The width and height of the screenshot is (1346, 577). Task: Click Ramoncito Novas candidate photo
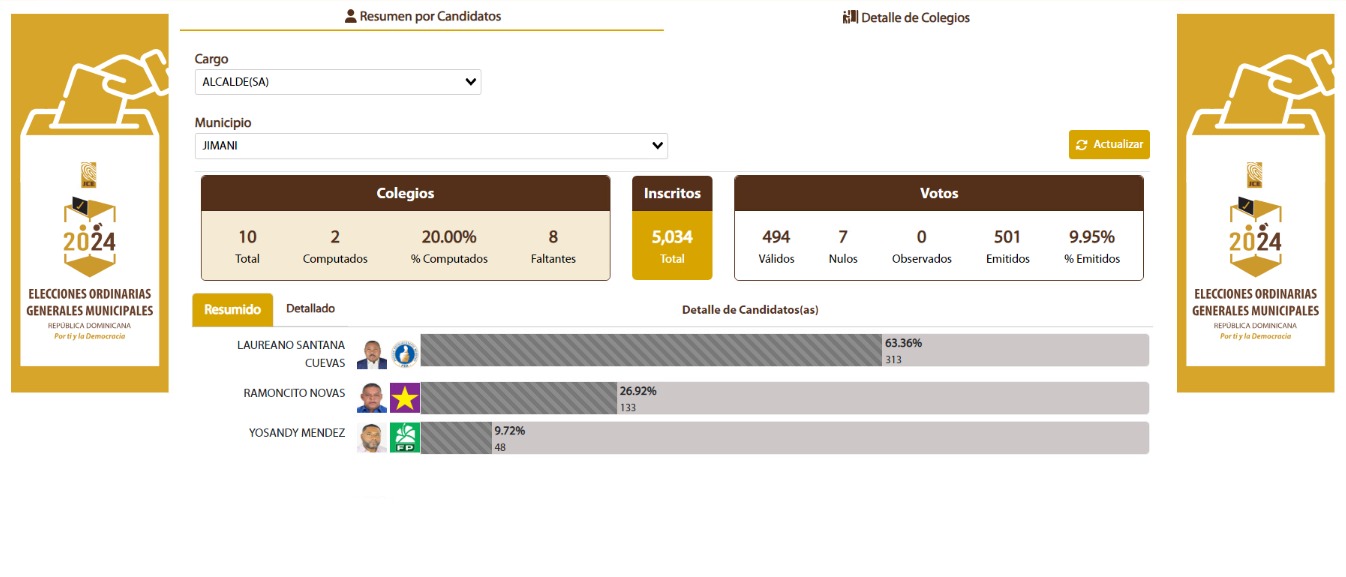pyautogui.click(x=371, y=398)
